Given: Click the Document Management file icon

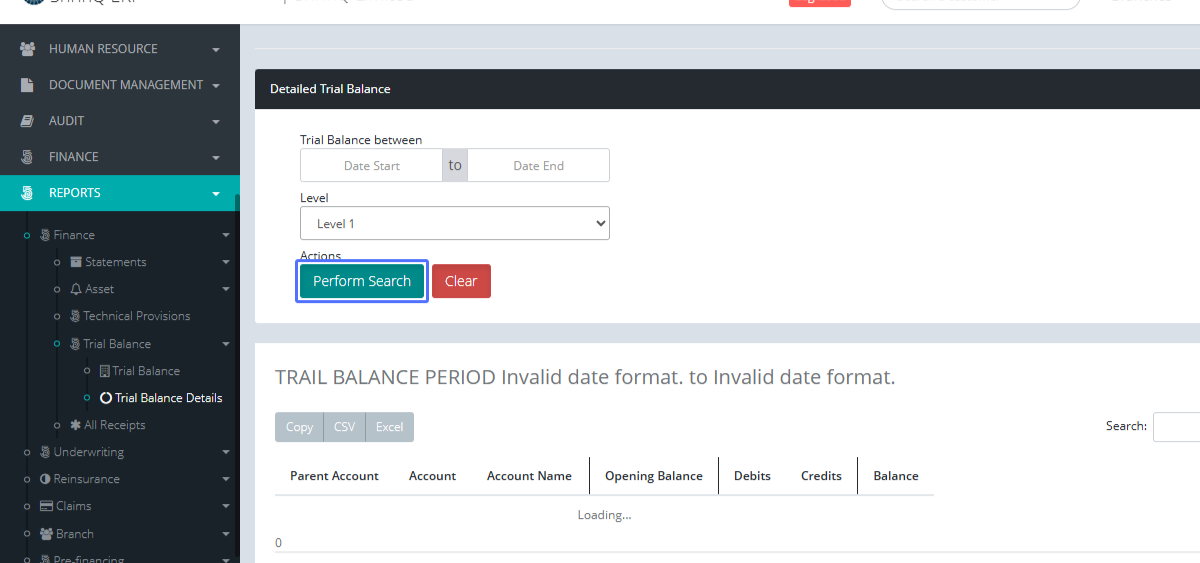Looking at the screenshot, I should 28,85.
